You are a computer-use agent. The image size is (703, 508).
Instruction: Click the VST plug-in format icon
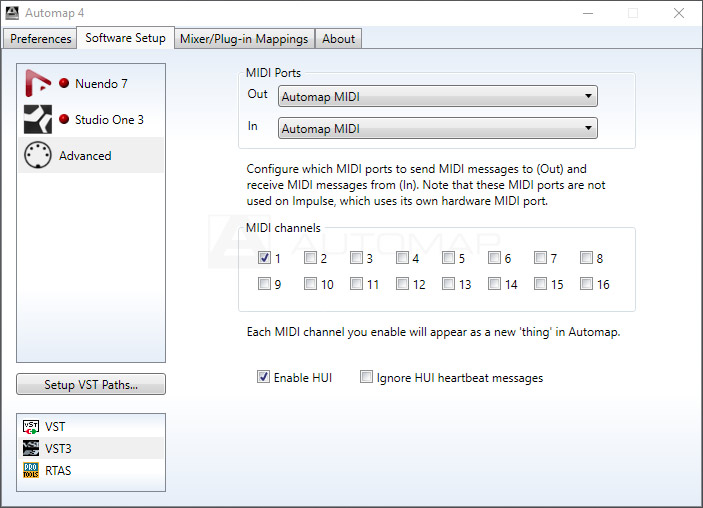[31, 427]
